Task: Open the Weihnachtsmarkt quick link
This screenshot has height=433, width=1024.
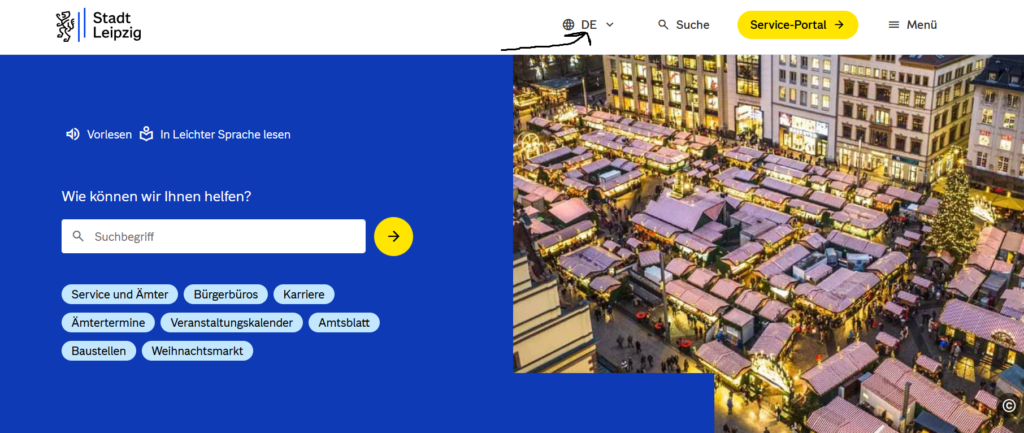Action: (197, 351)
